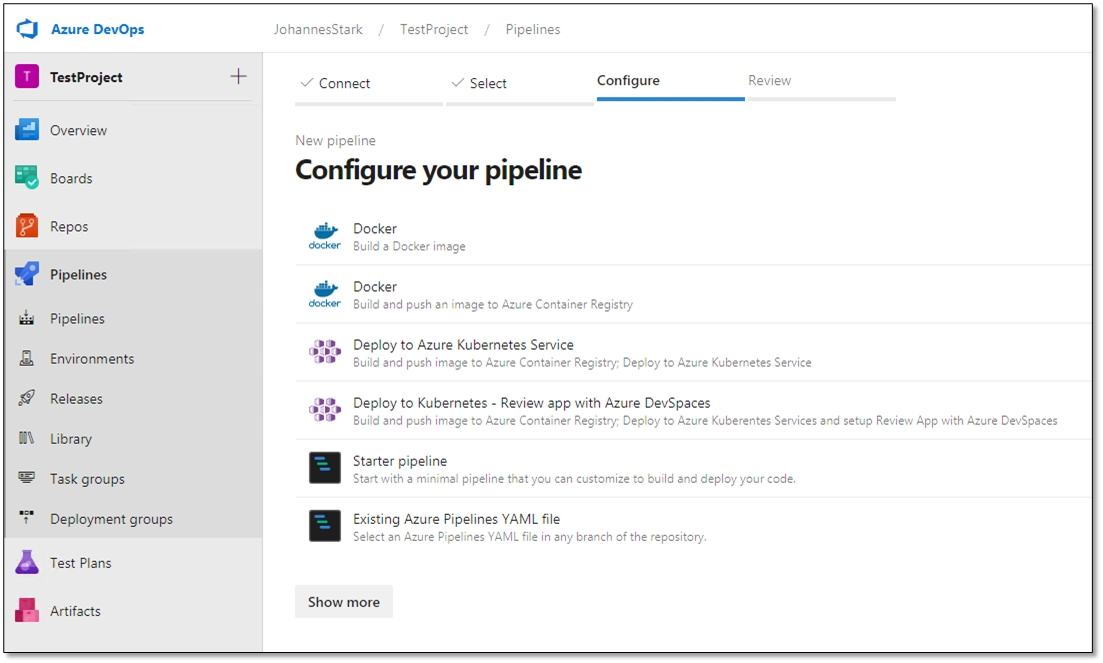Open Boards via its sidebar icon
The height and width of the screenshot is (663, 1103).
pos(27,178)
